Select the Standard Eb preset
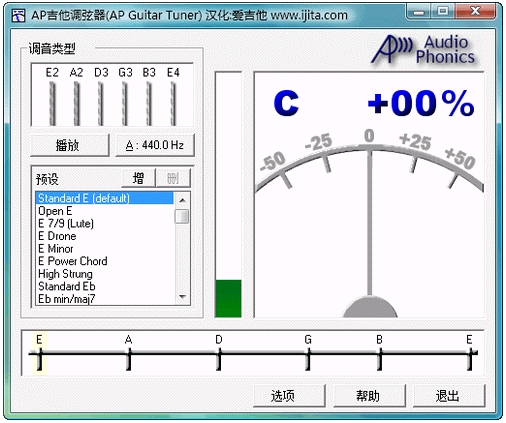506x423 pixels. pyautogui.click(x=105, y=287)
